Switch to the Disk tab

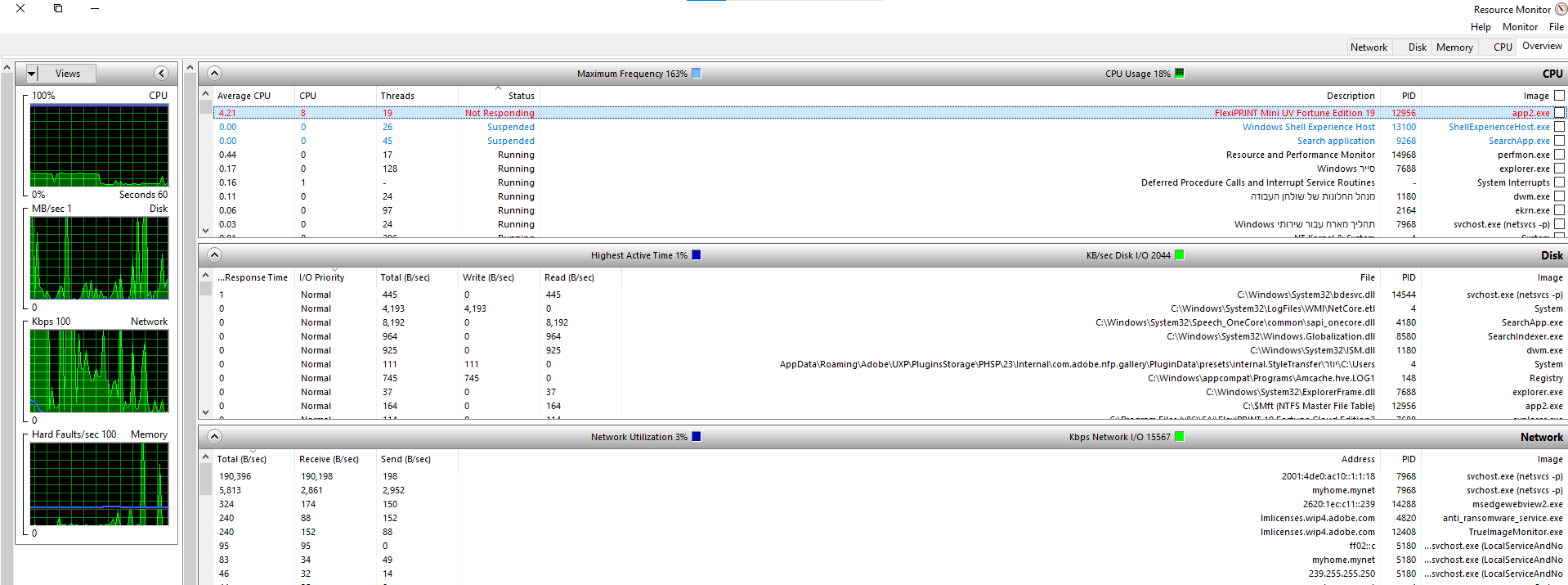[x=1418, y=47]
